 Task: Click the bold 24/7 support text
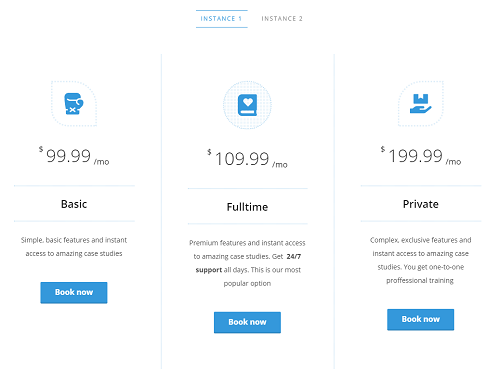click(248, 263)
